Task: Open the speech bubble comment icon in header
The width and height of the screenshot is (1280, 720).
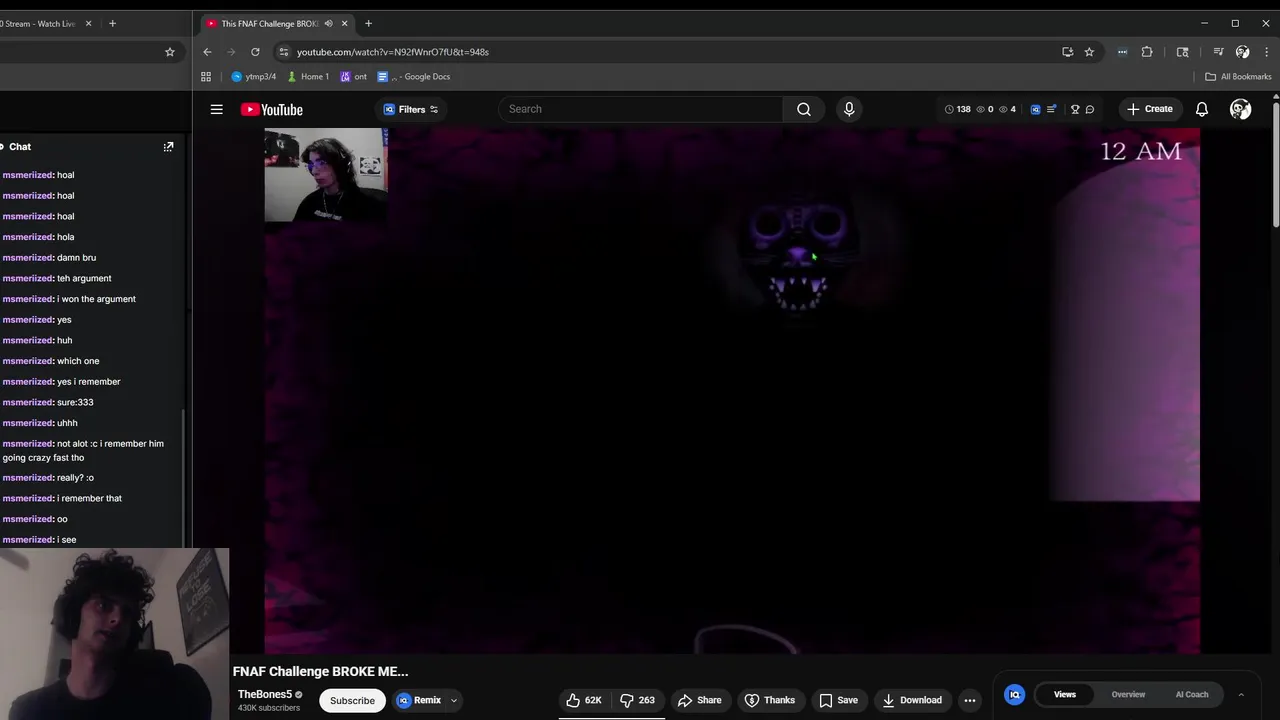Action: 1090,109
